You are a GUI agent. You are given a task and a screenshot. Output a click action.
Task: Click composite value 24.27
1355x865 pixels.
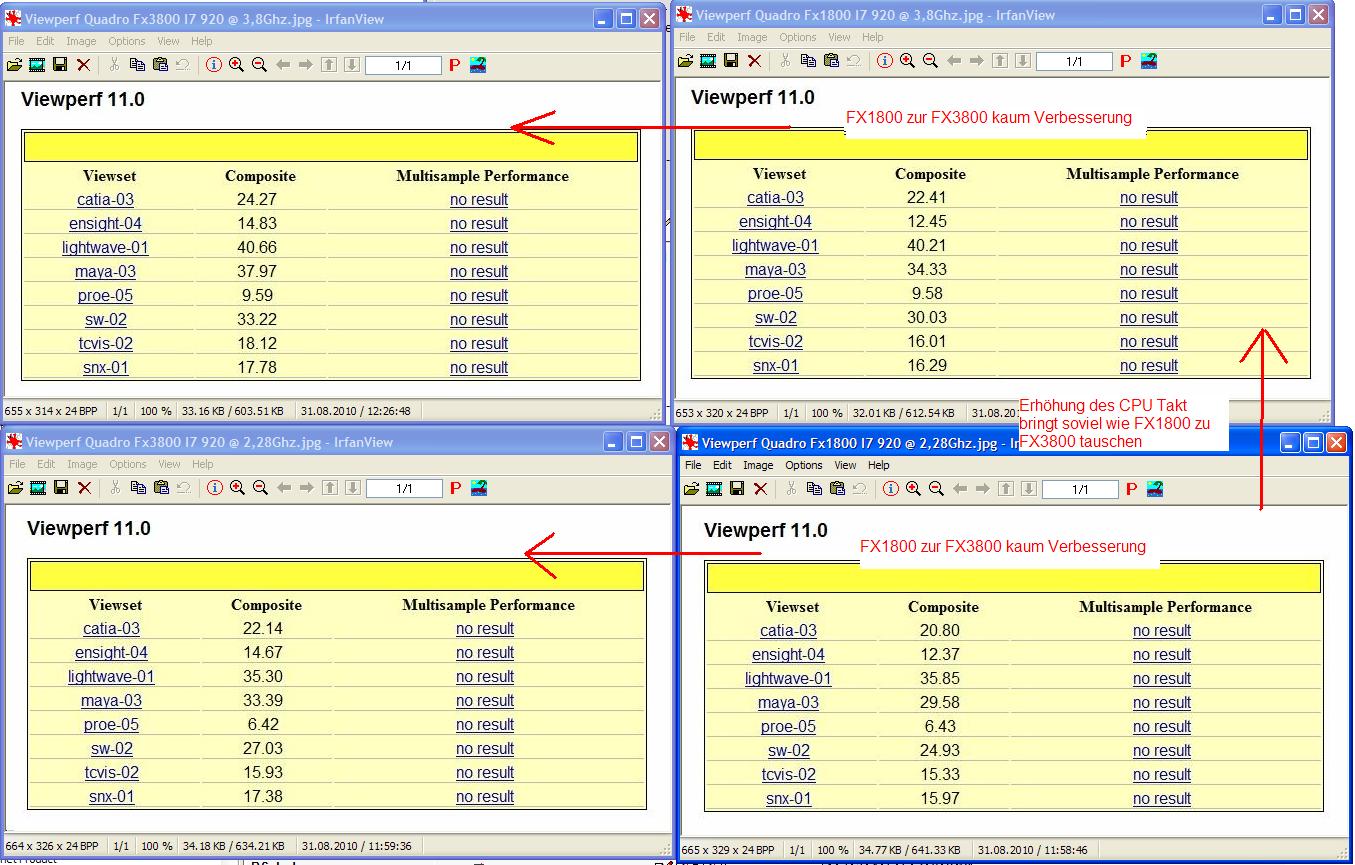[257, 199]
